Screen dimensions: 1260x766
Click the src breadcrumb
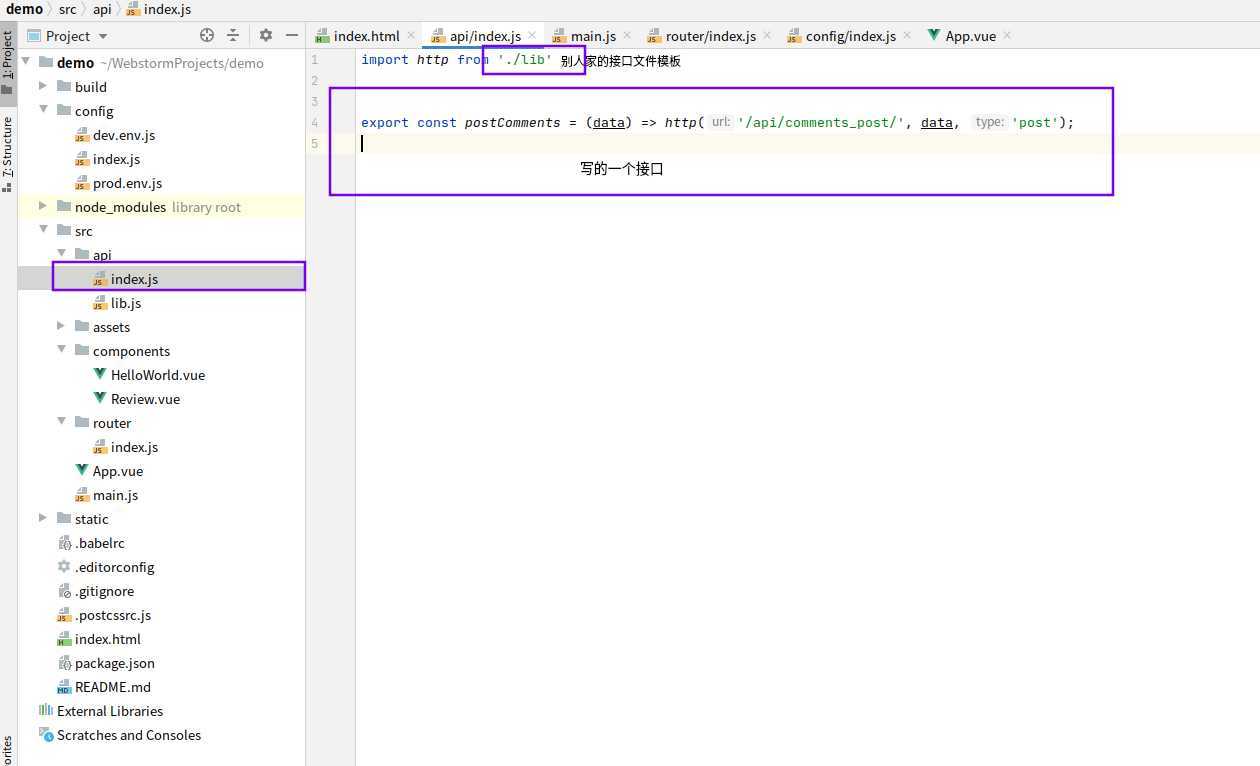tap(67, 9)
